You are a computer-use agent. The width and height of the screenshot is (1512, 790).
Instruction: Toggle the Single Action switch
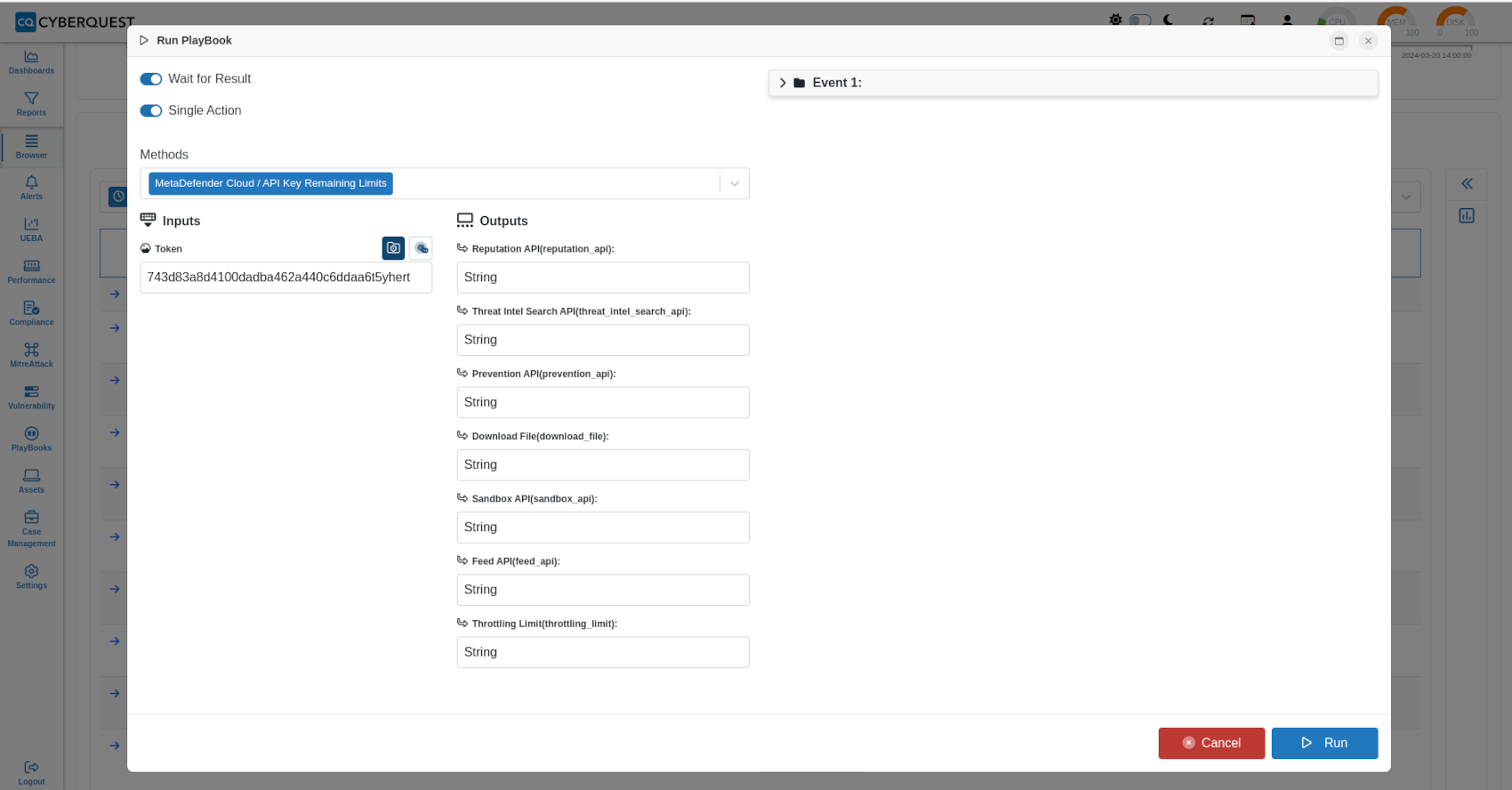click(x=151, y=110)
